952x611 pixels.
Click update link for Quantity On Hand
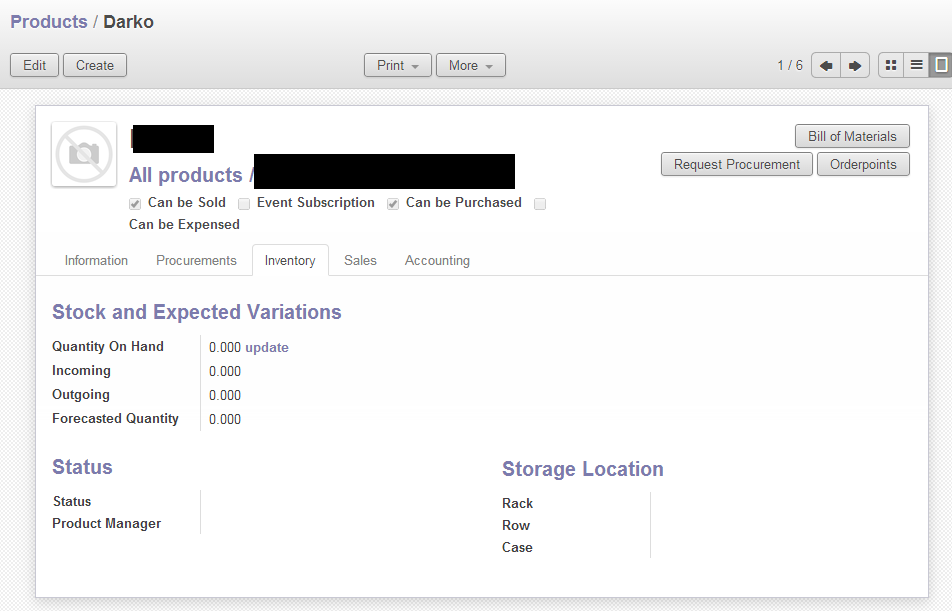click(x=267, y=347)
